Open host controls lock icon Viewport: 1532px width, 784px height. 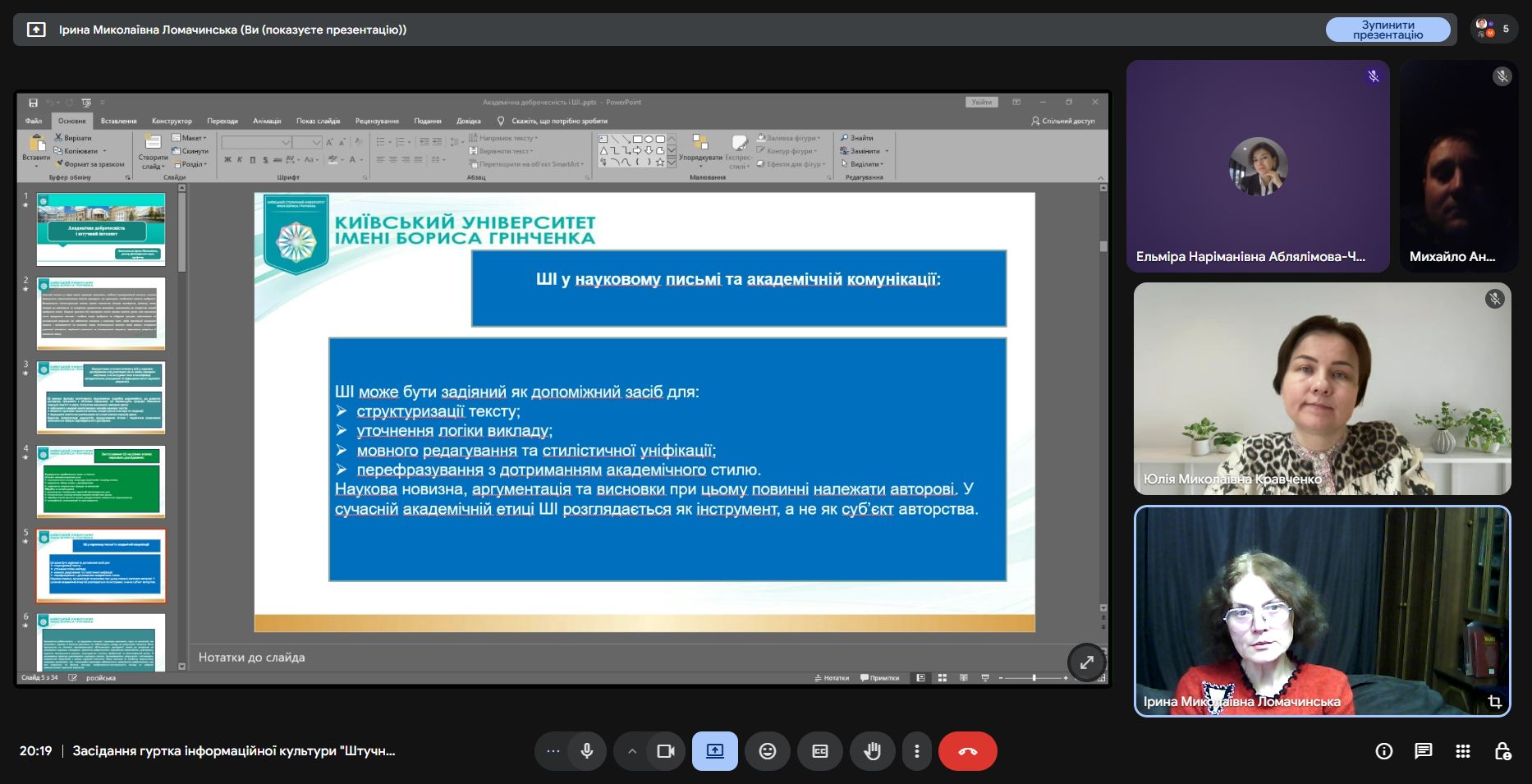click(1502, 751)
